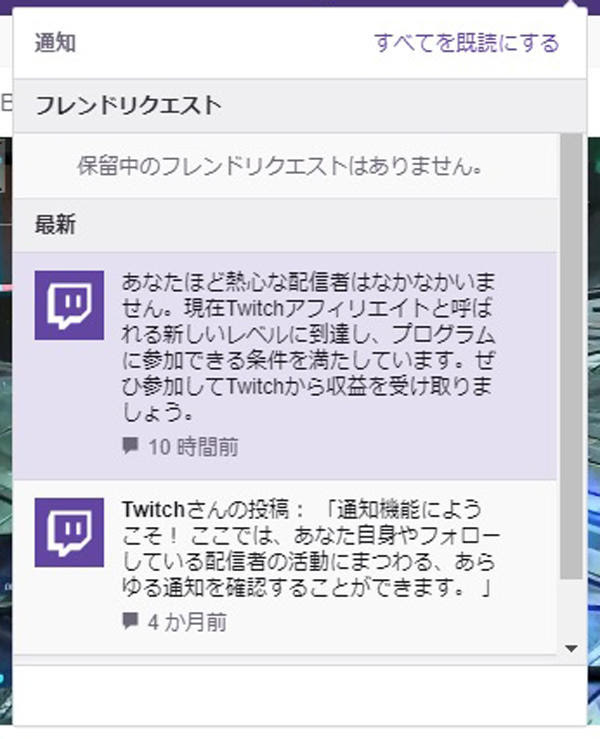
Task: Click speech bubble icon beside 4 か月前
Action: 130,621
